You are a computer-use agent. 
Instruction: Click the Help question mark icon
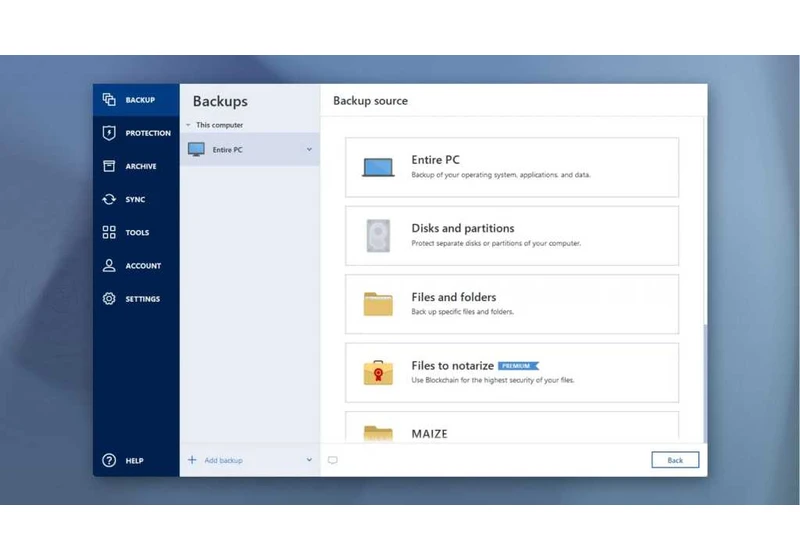(x=109, y=460)
